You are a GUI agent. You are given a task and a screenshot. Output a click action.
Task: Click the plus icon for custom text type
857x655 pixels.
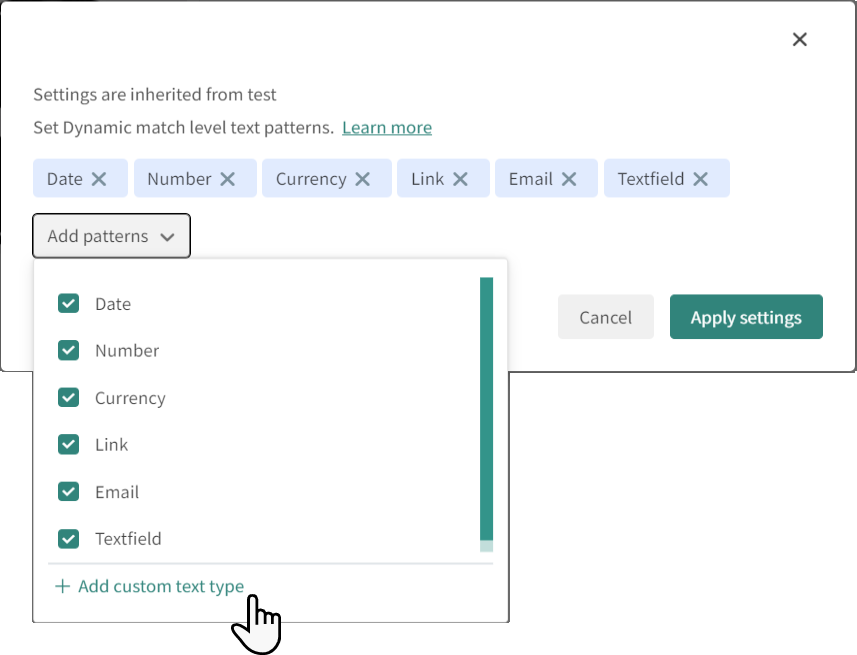(x=63, y=586)
